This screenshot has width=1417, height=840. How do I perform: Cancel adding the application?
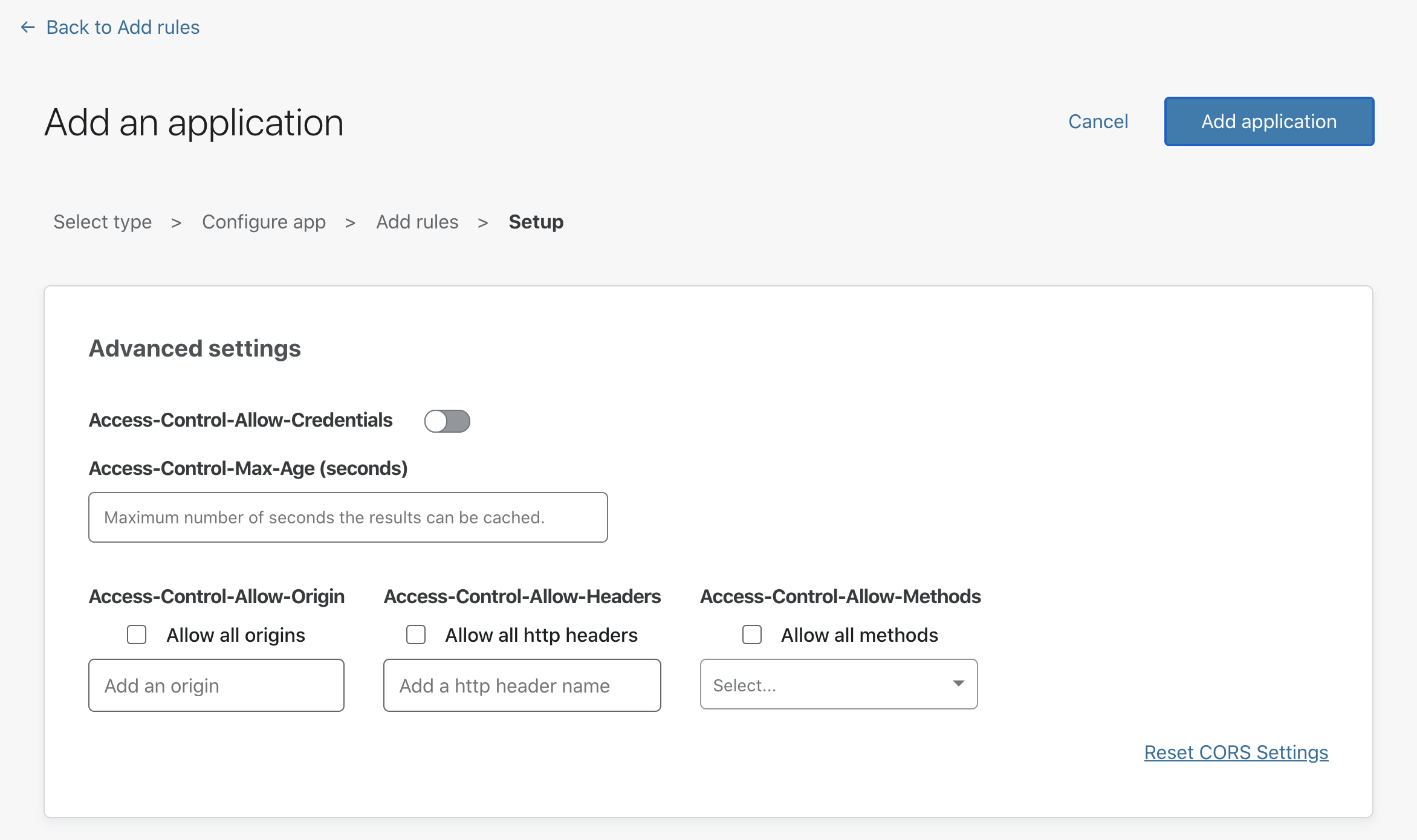coord(1098,121)
